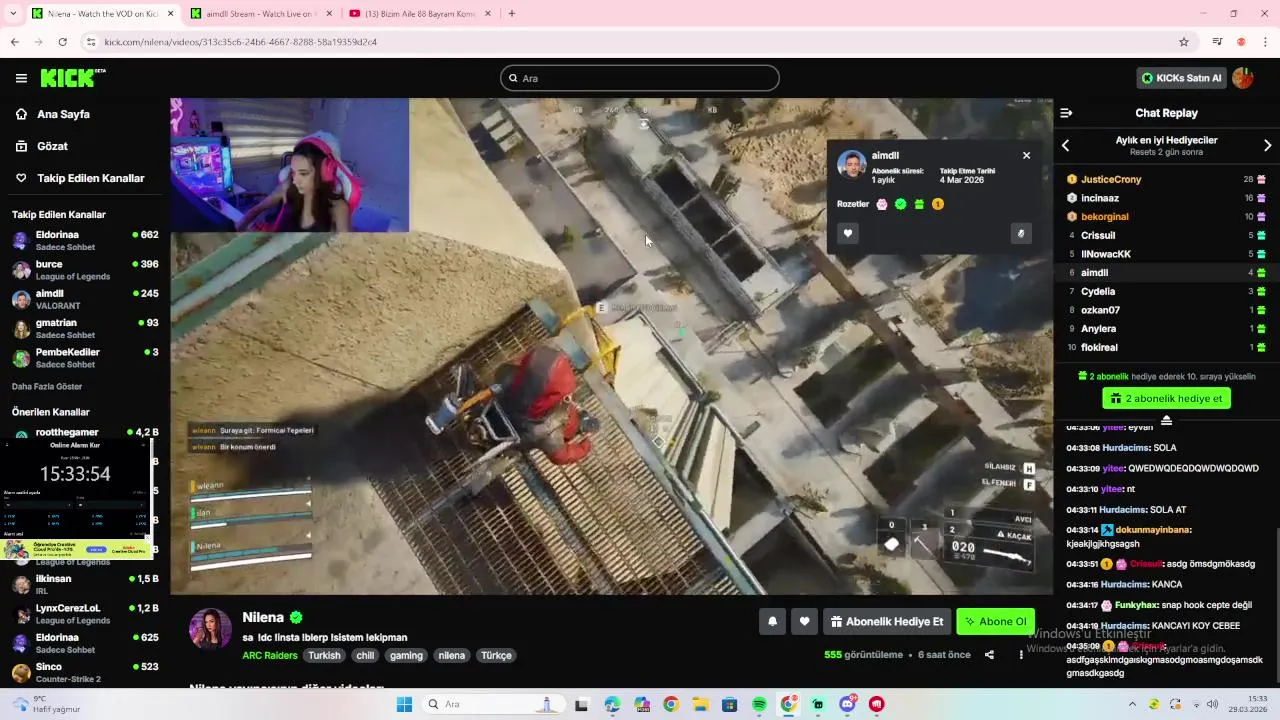Open Spotify from the taskbar
The width and height of the screenshot is (1280, 720).
tap(759, 705)
